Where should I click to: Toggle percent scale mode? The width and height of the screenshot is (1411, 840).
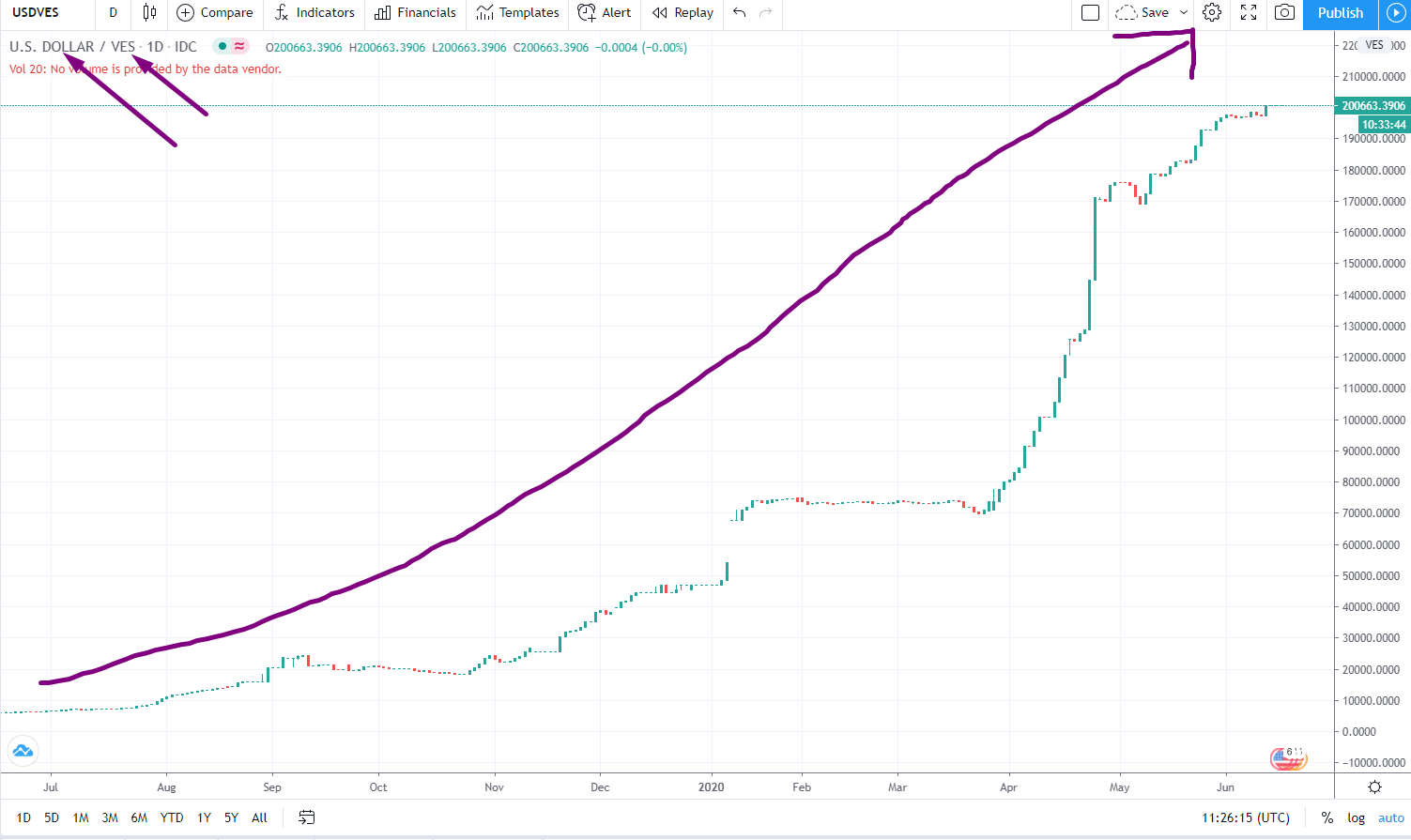pyautogui.click(x=1327, y=817)
